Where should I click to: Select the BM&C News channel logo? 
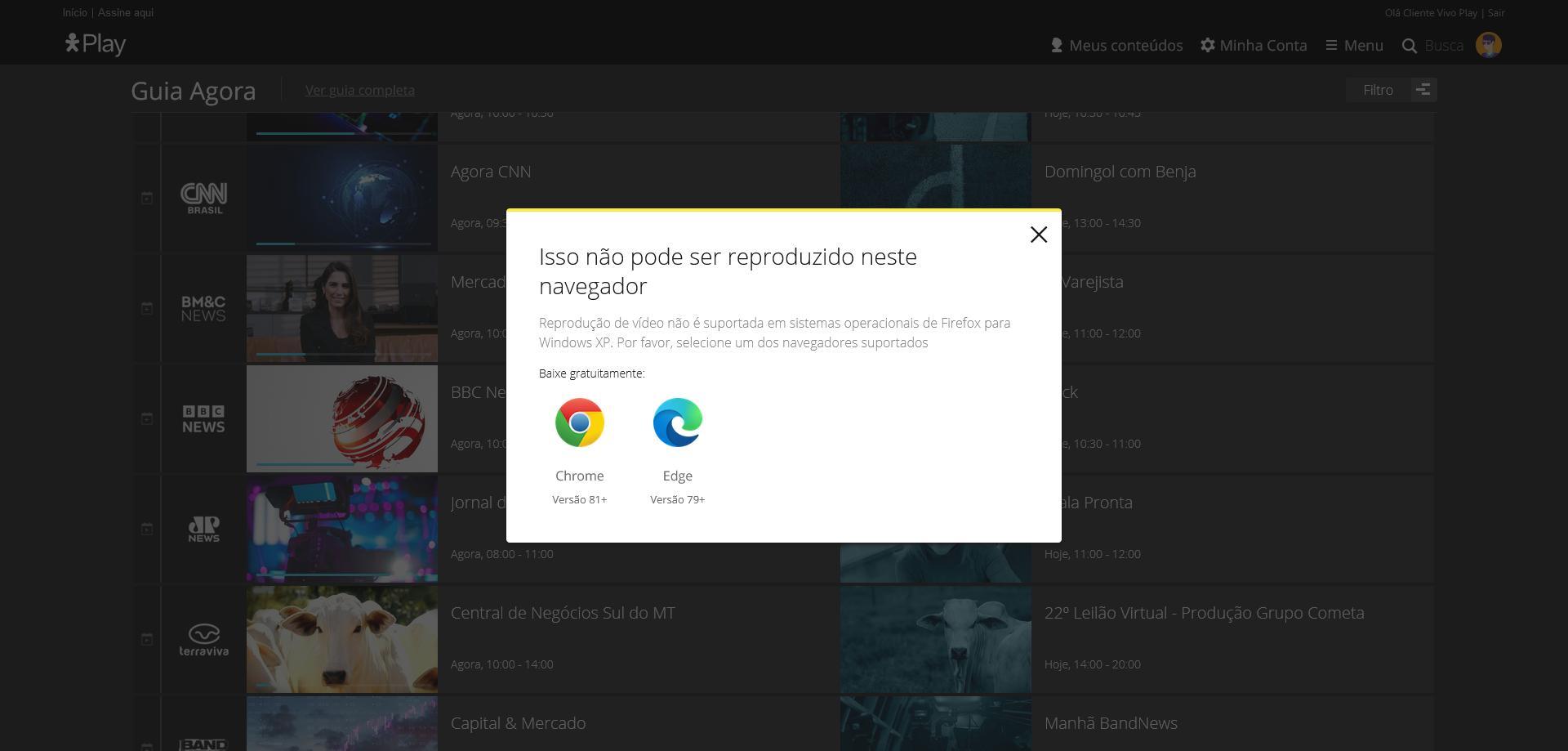click(x=203, y=309)
